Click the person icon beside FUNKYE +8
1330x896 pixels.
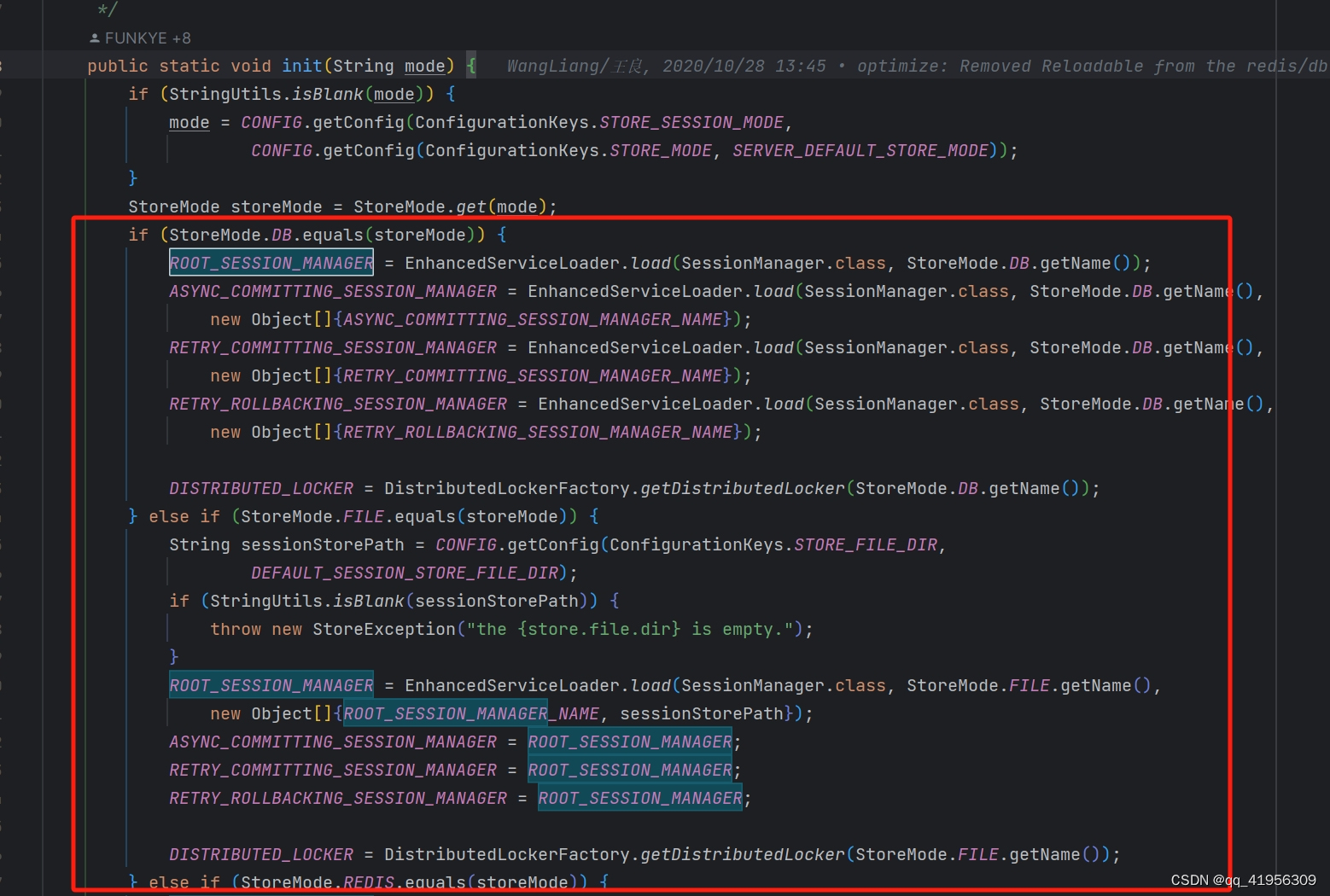point(95,38)
